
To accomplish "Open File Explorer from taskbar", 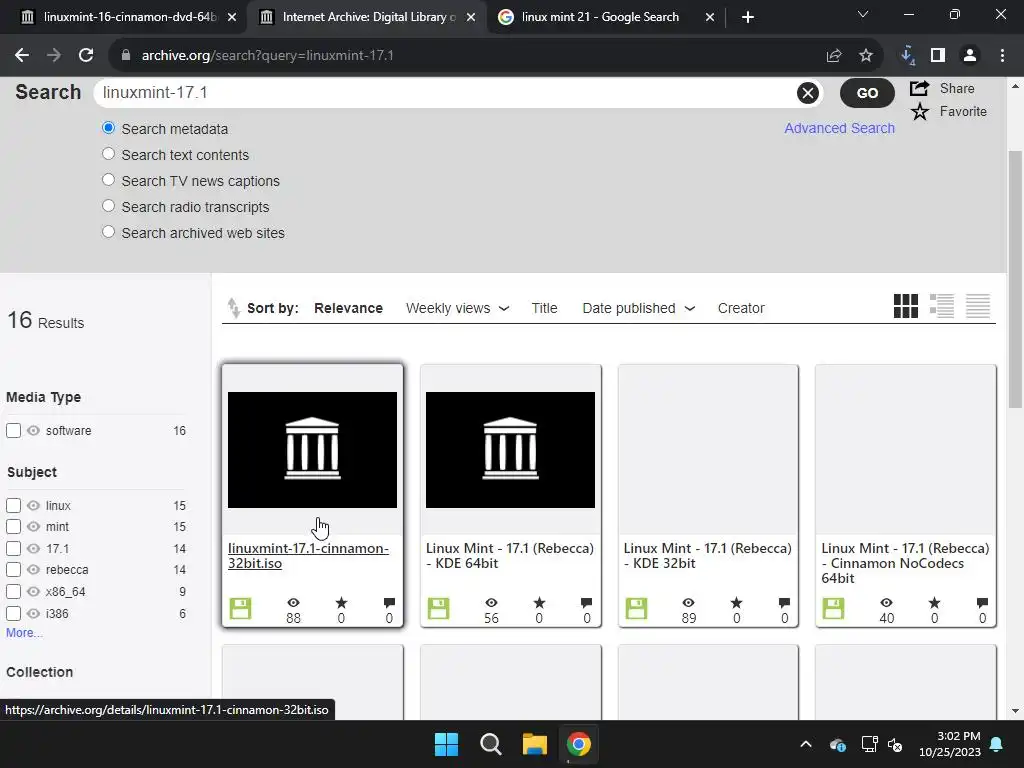I will 534,744.
